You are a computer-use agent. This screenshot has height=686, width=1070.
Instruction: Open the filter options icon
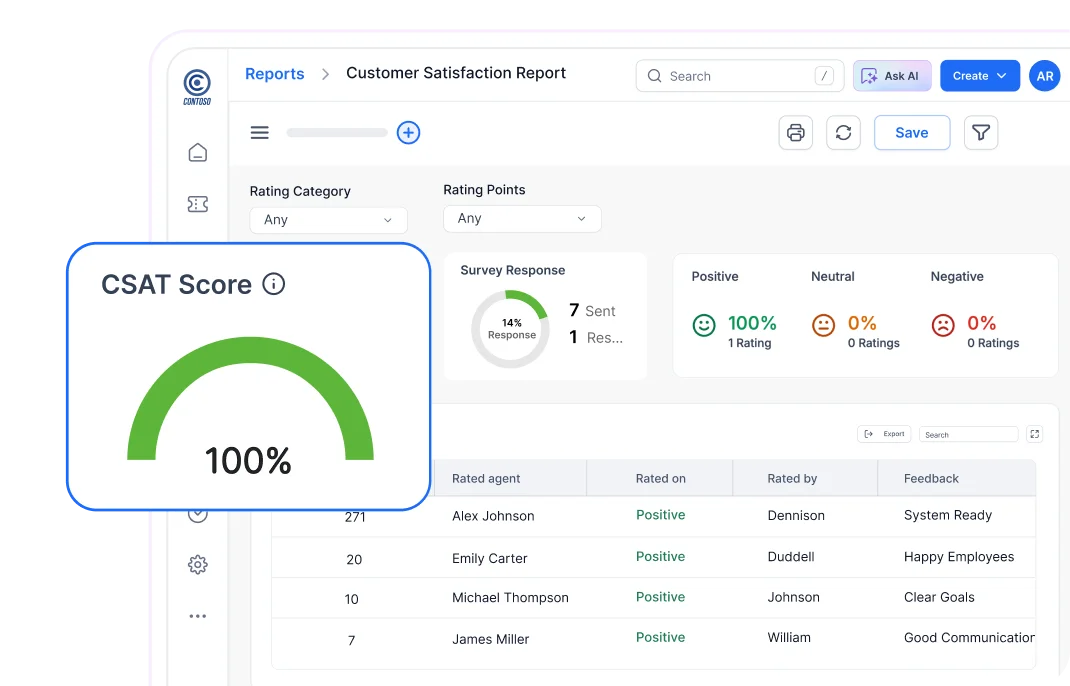pyautogui.click(x=981, y=132)
